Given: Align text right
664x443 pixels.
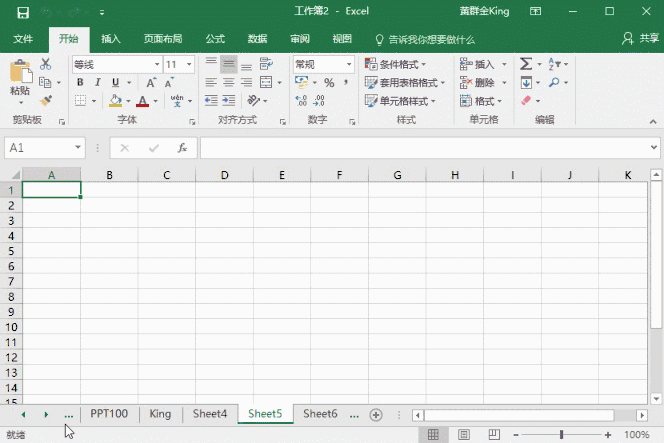Looking at the screenshot, I should tap(246, 83).
